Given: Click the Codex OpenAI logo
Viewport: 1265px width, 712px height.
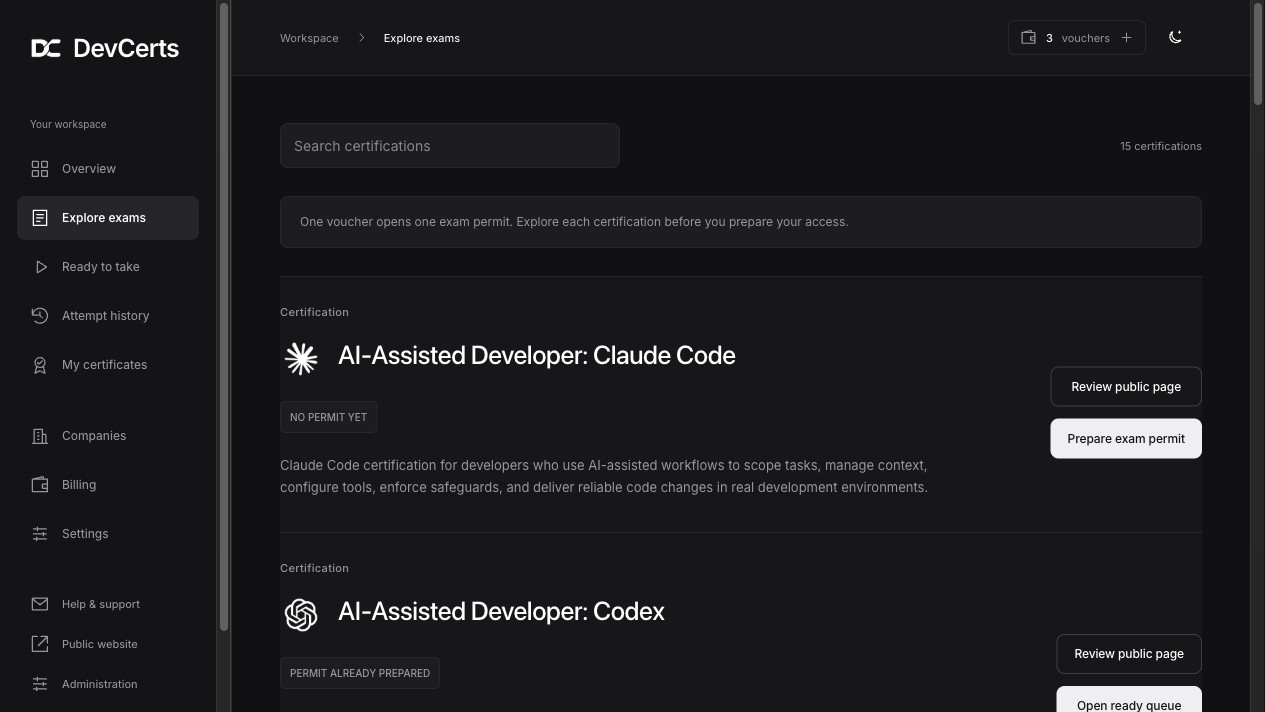Looking at the screenshot, I should 301,614.
